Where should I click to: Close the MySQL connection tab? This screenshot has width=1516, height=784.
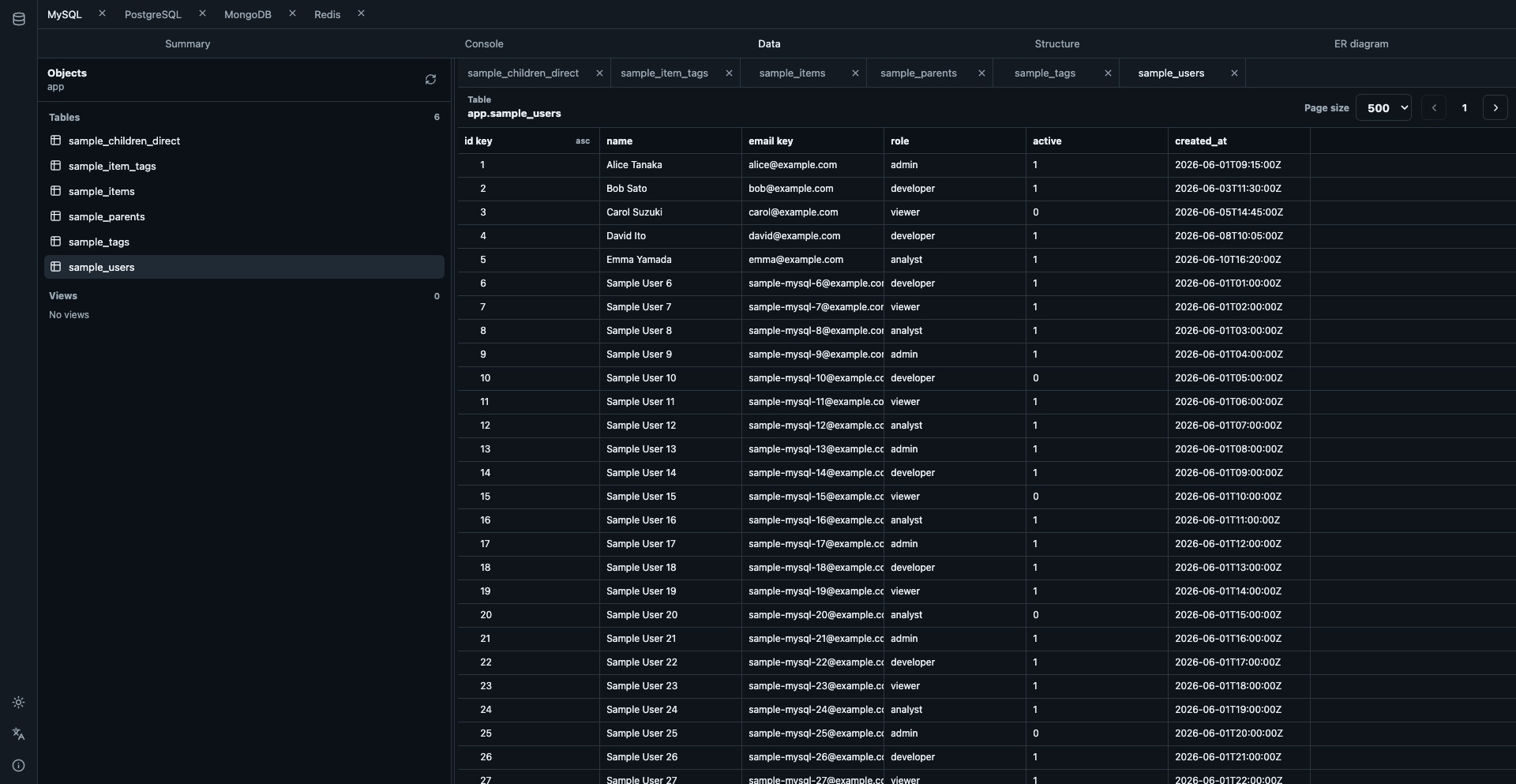pyautogui.click(x=102, y=13)
